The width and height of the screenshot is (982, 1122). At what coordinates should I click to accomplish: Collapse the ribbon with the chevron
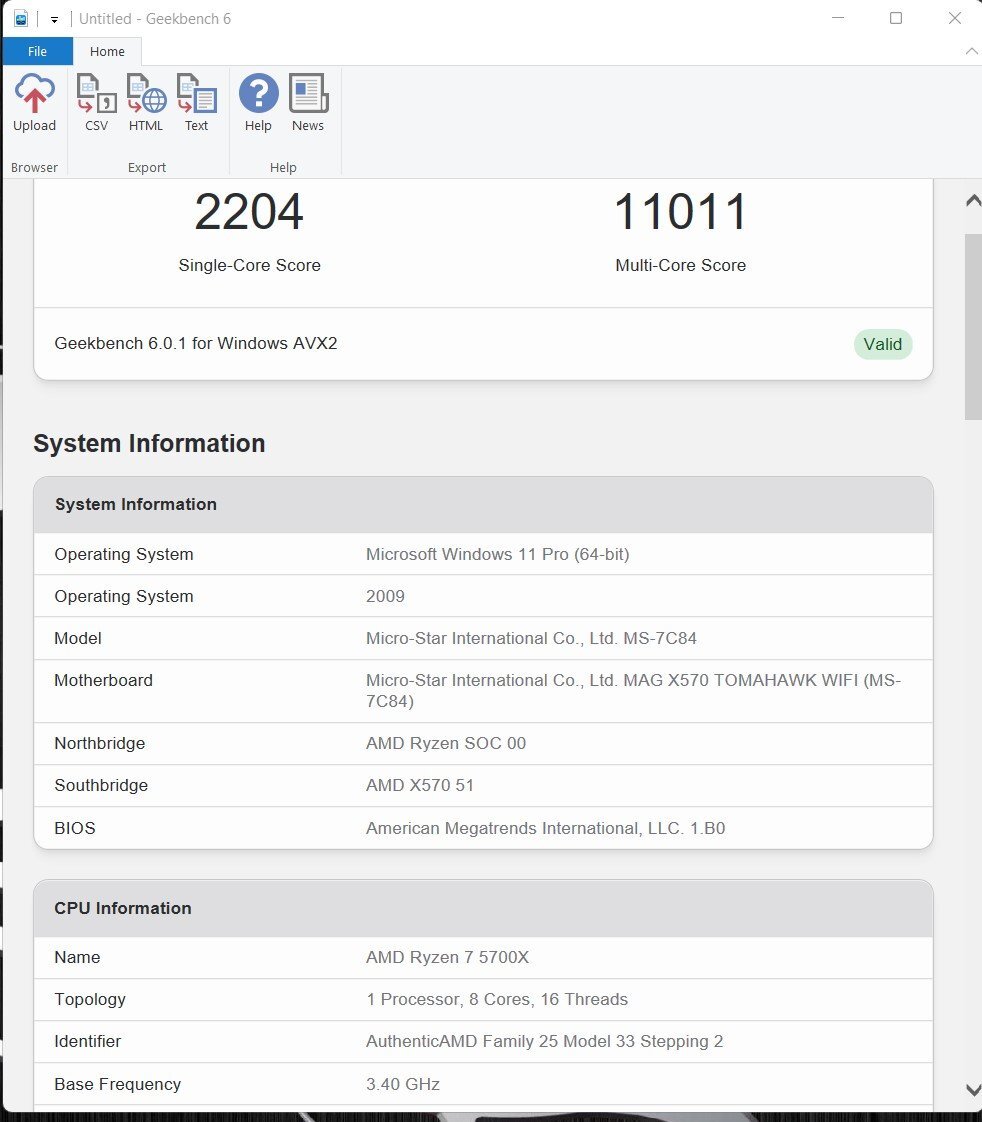971,52
